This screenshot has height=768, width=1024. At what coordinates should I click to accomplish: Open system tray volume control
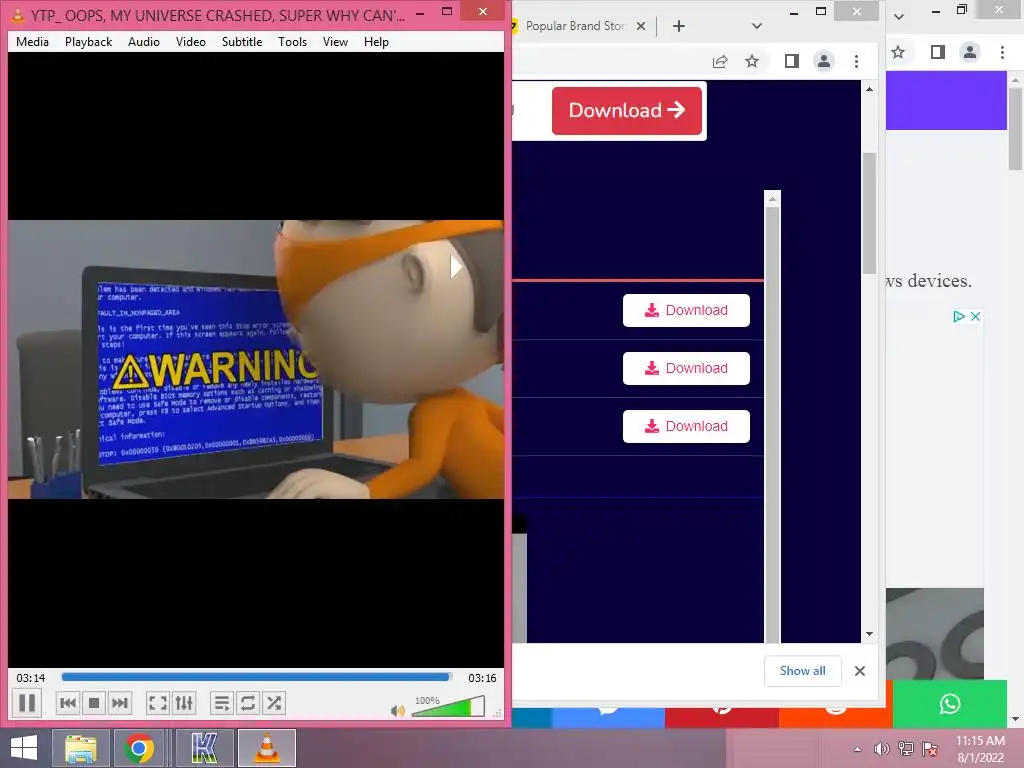[881, 749]
